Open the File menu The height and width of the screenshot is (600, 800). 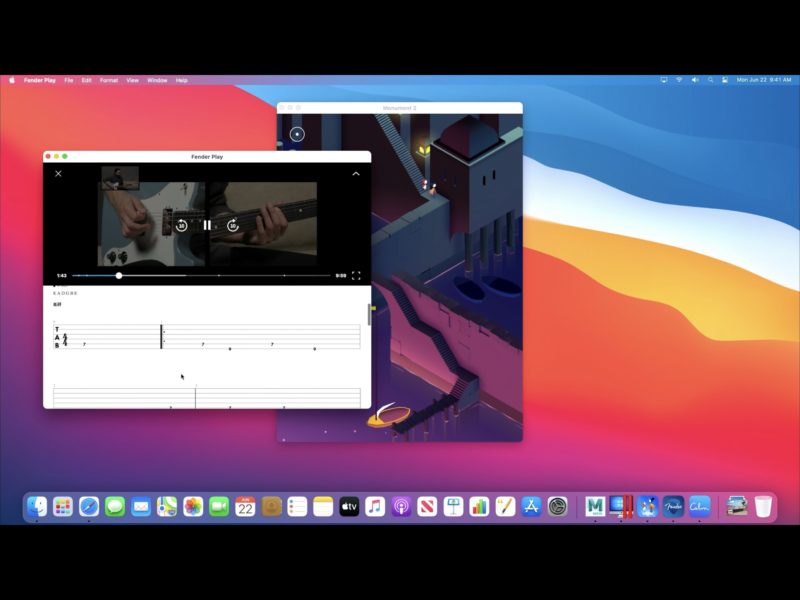tap(69, 80)
